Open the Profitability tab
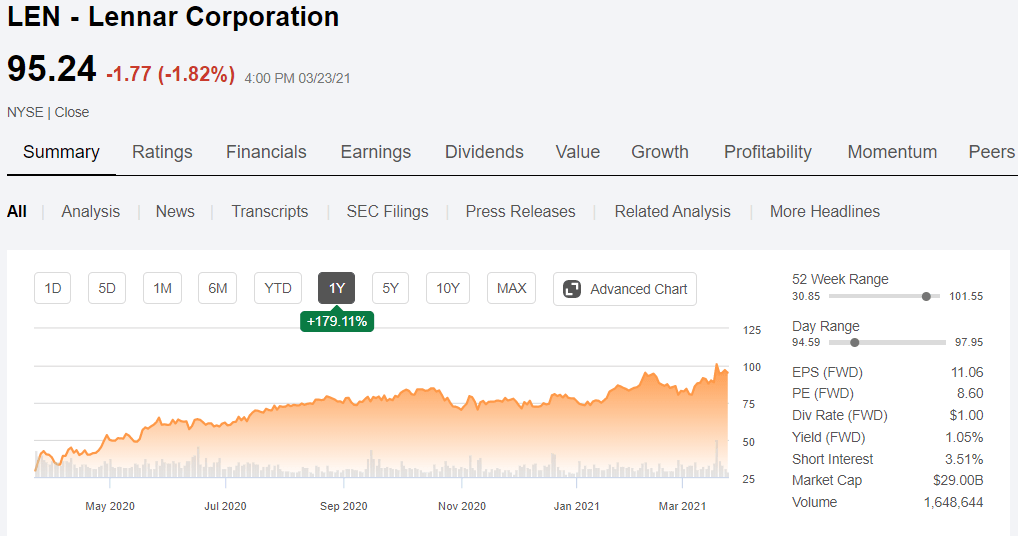The width and height of the screenshot is (1018, 536). pos(768,152)
